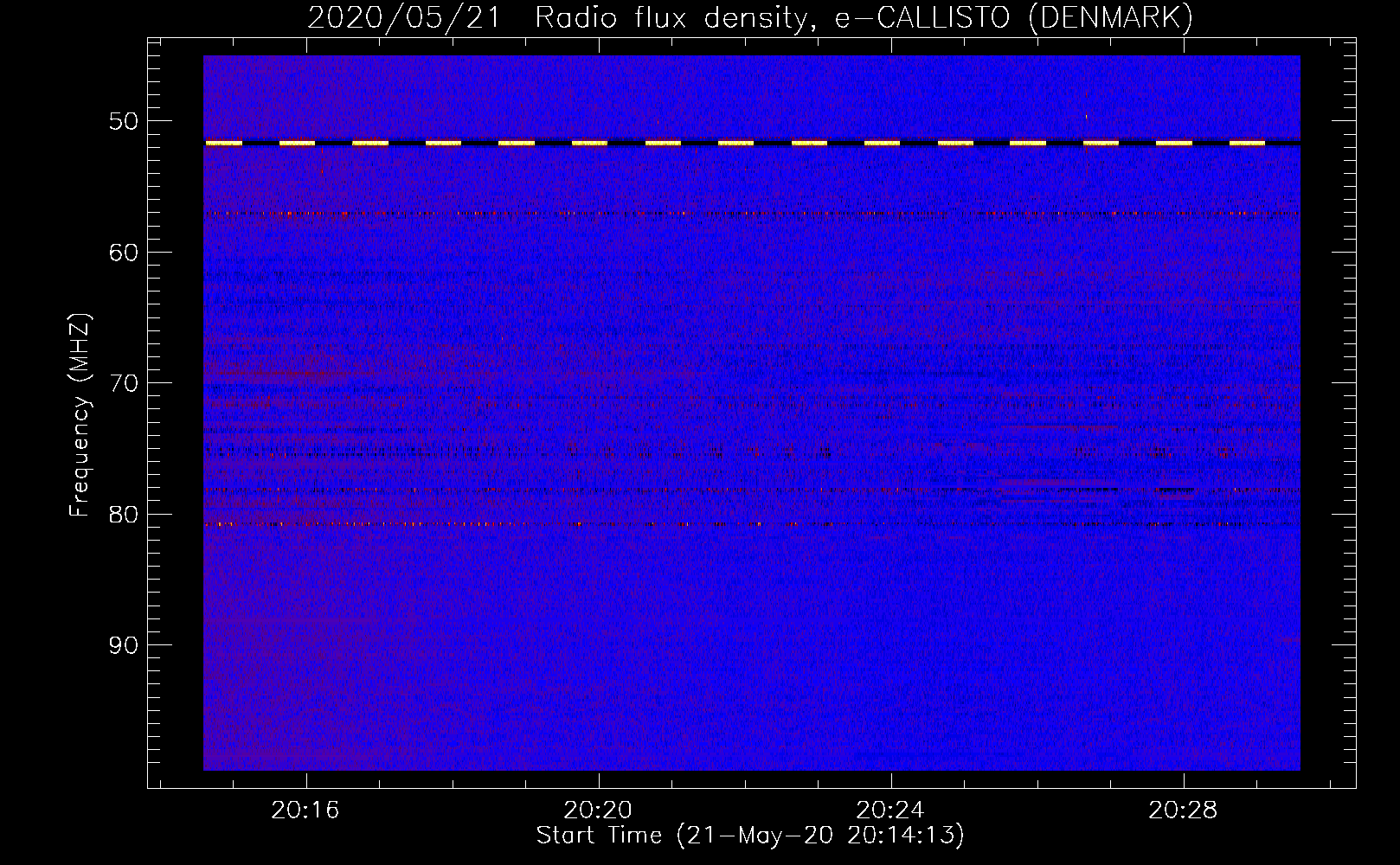Click the plot title 'Radio flux density, e-CALLISTO (DENMARK)'

[x=864, y=17]
